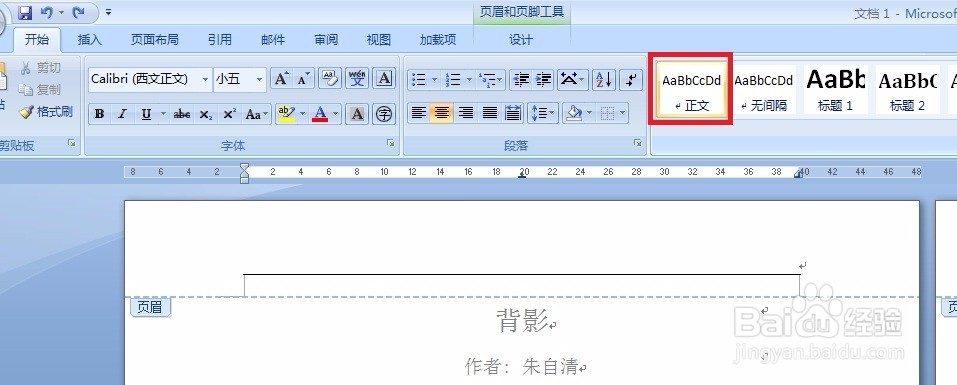957x385 pixels.
Task: Toggle Subscript formatting
Action: pyautogui.click(x=206, y=114)
